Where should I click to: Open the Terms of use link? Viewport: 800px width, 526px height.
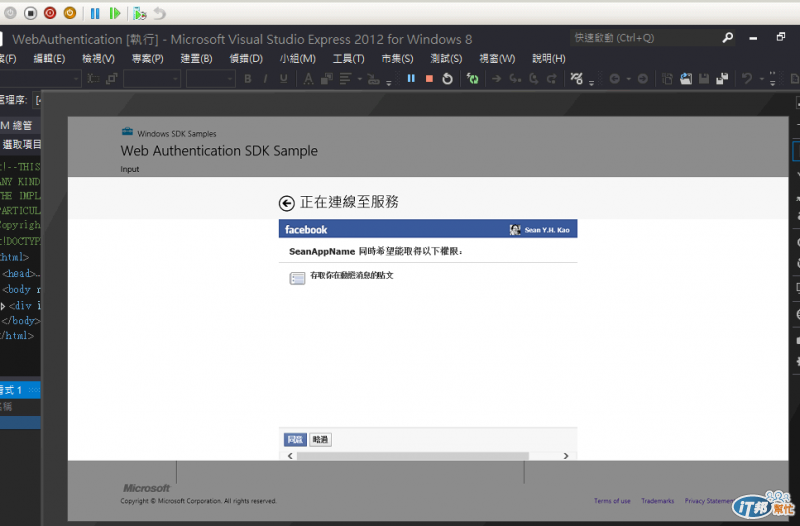tap(612, 501)
